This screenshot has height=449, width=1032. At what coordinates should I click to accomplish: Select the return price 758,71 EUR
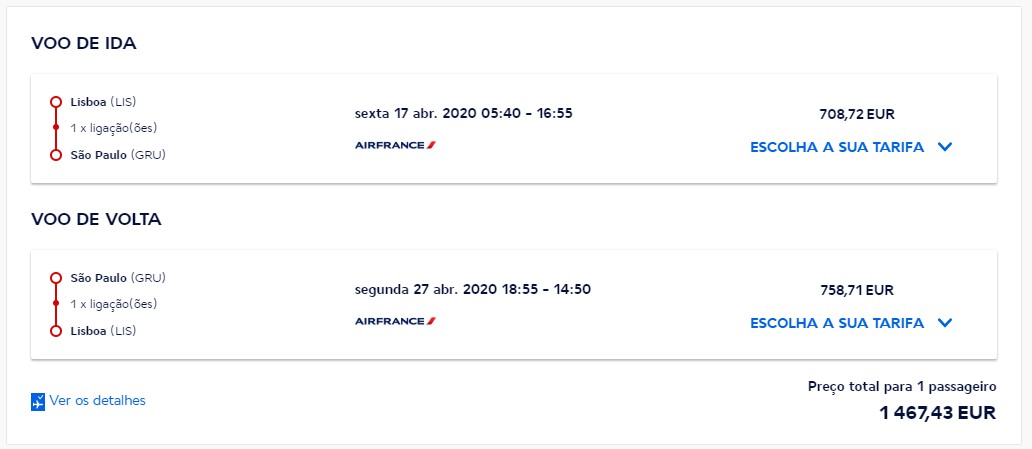pyautogui.click(x=856, y=290)
